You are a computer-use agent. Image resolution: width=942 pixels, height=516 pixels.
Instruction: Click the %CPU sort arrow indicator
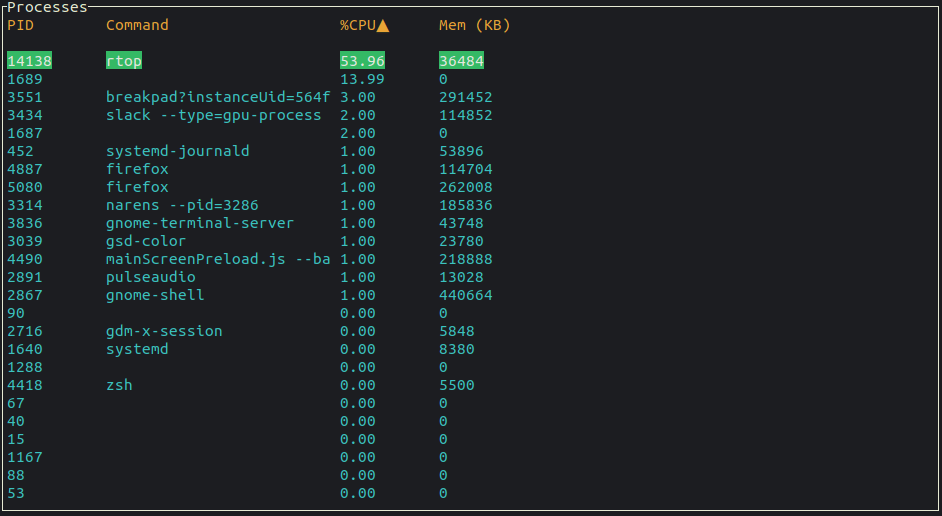383,25
